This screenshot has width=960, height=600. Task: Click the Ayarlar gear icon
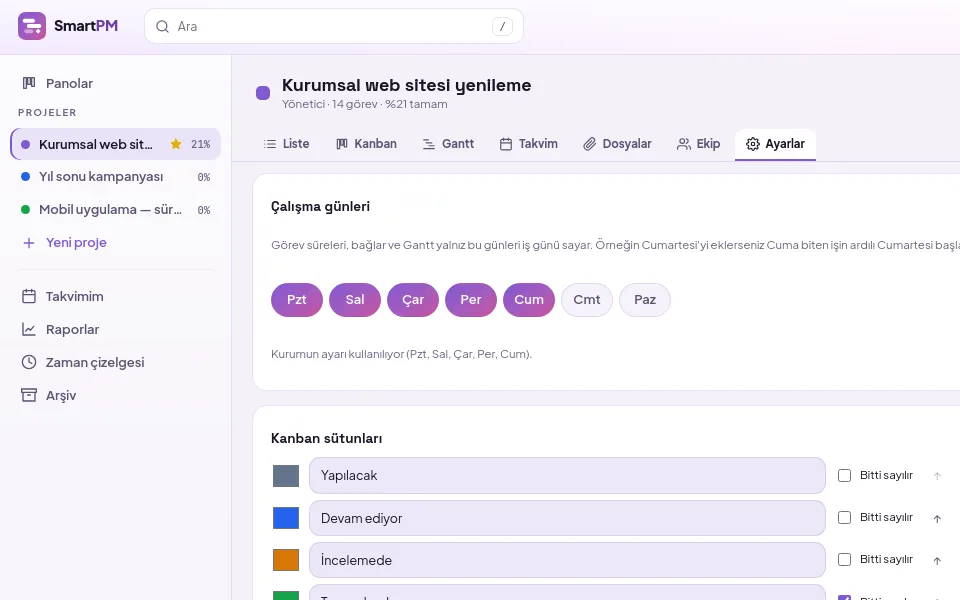[752, 144]
